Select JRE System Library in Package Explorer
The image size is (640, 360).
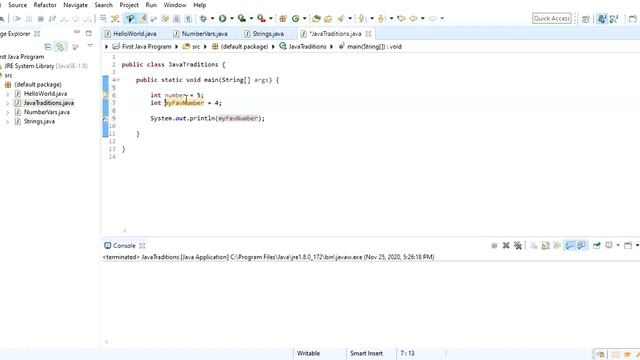click(x=46, y=66)
